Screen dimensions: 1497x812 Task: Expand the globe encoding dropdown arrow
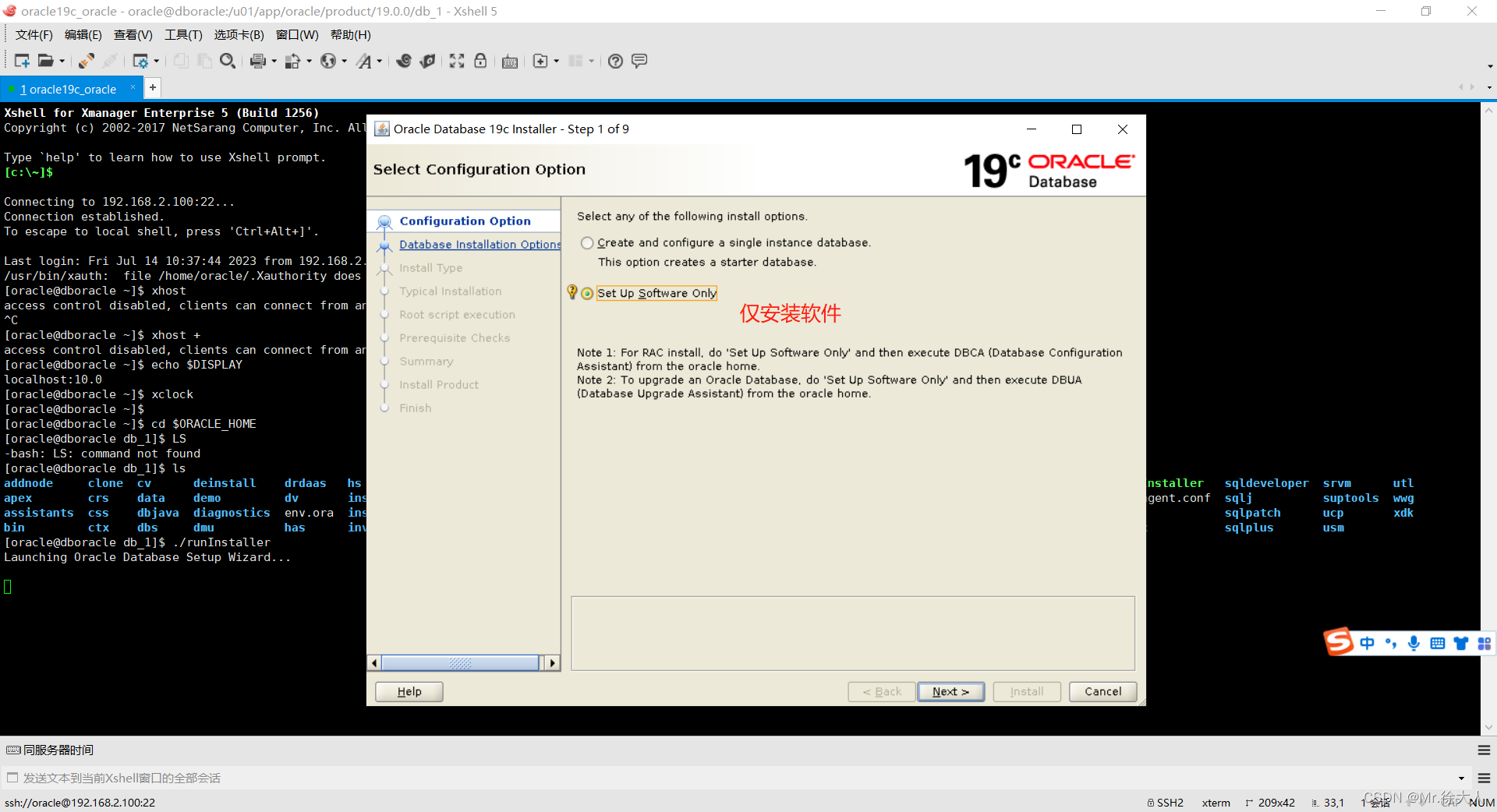(x=344, y=62)
